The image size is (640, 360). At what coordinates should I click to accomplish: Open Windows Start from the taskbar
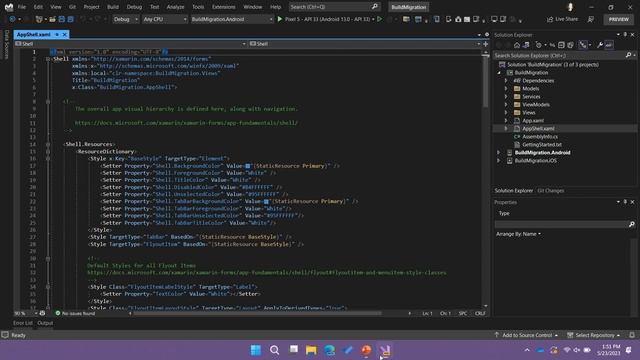[256, 350]
